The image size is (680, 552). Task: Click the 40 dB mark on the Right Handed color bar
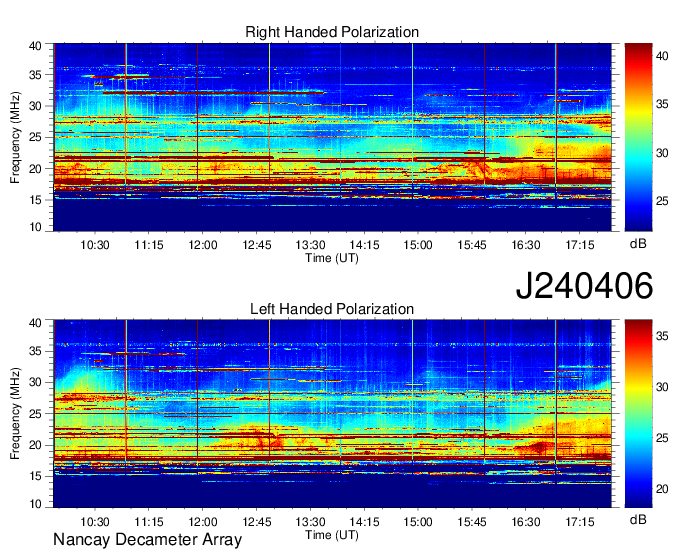click(x=662, y=56)
